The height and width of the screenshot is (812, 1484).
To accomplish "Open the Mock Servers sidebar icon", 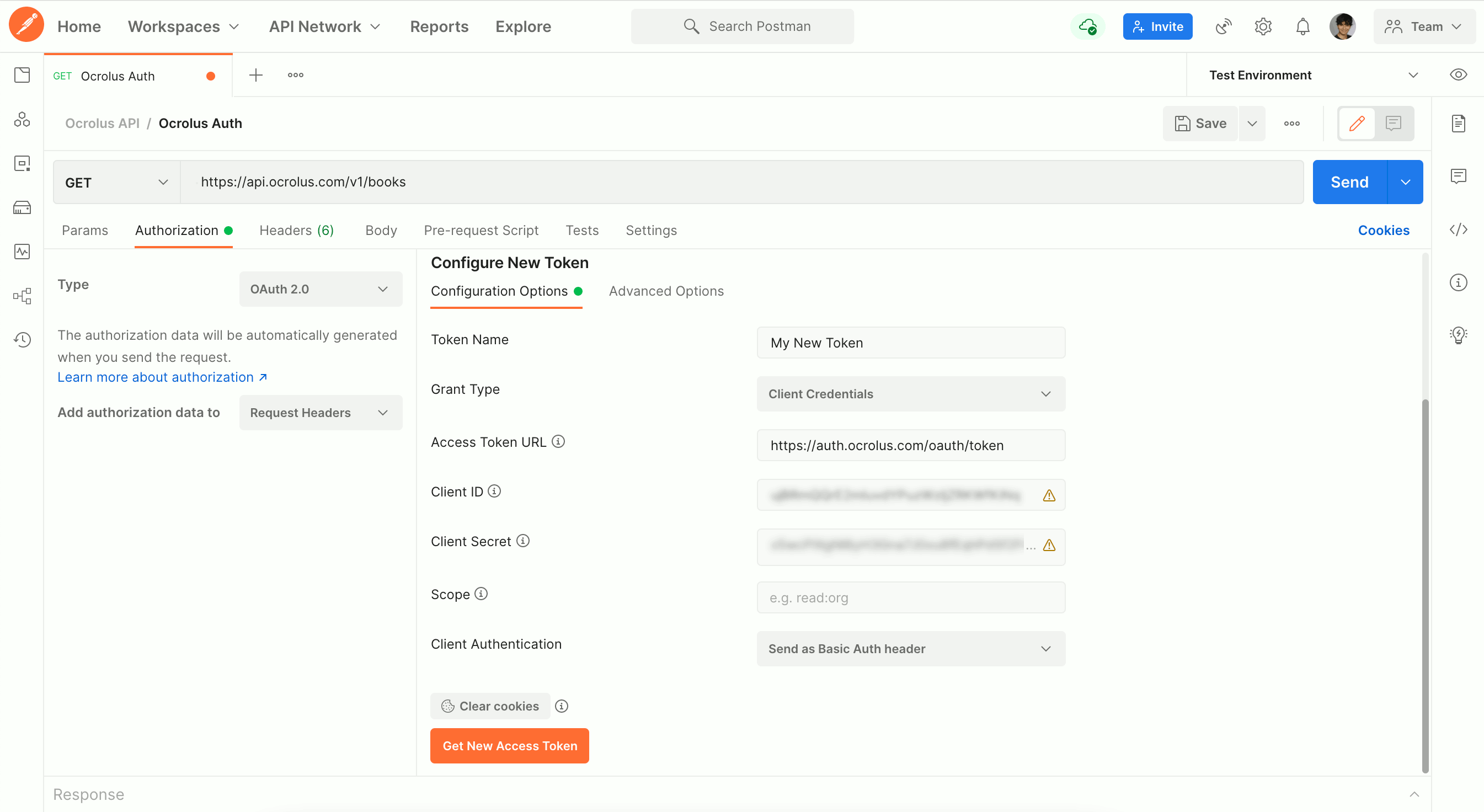I will [x=22, y=207].
